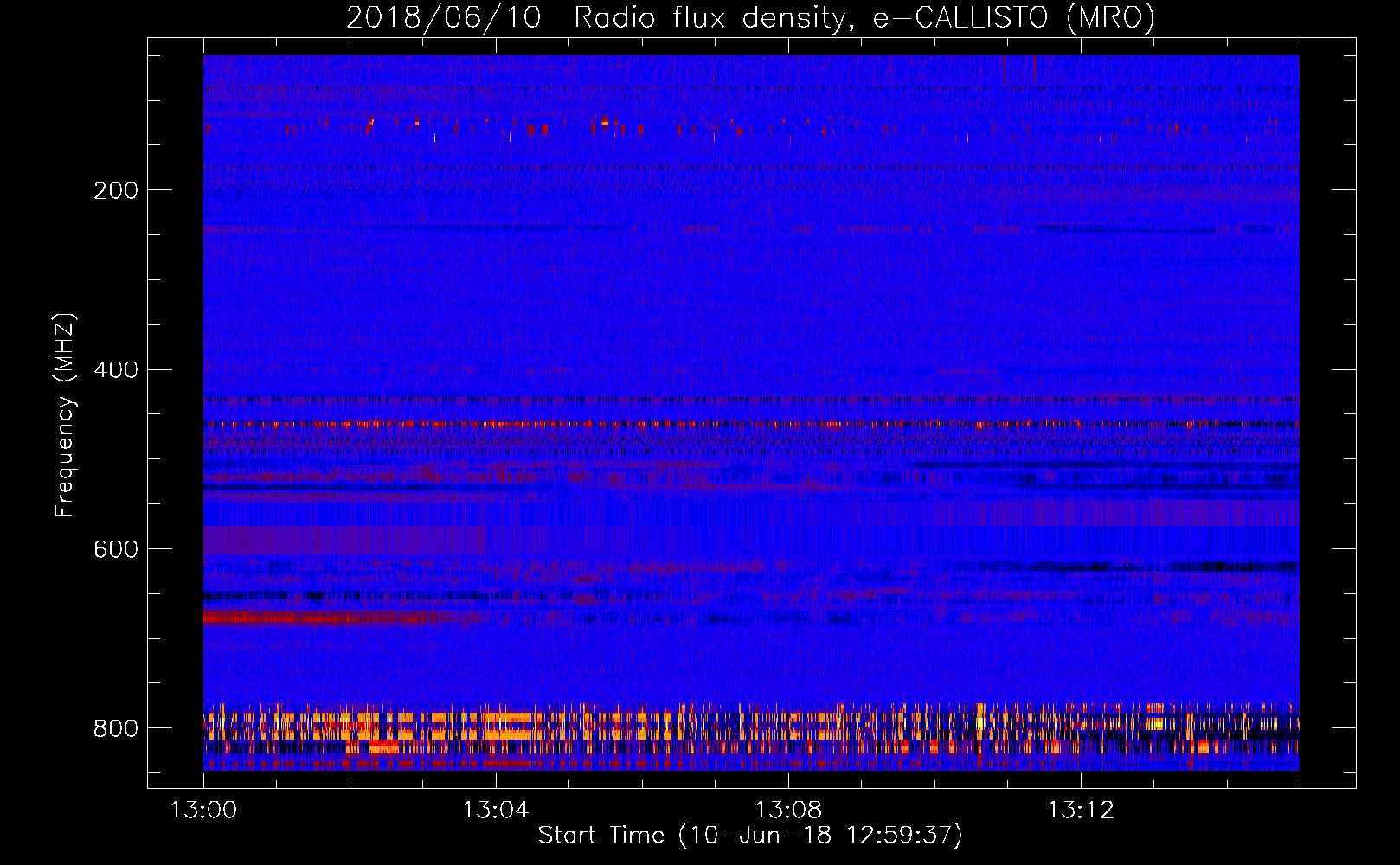1400x865 pixels.
Task: Click the plot title "2018/06/10 Radio flux density, e-CALLISTO (MRO)"
Action: tap(750, 18)
